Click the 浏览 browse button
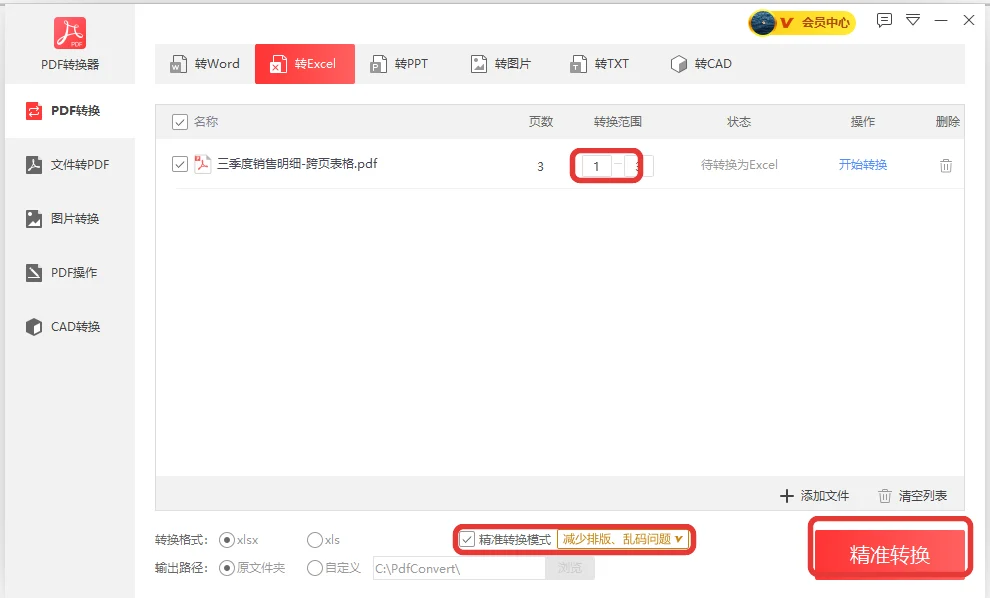Image resolution: width=990 pixels, height=598 pixels. tap(570, 568)
